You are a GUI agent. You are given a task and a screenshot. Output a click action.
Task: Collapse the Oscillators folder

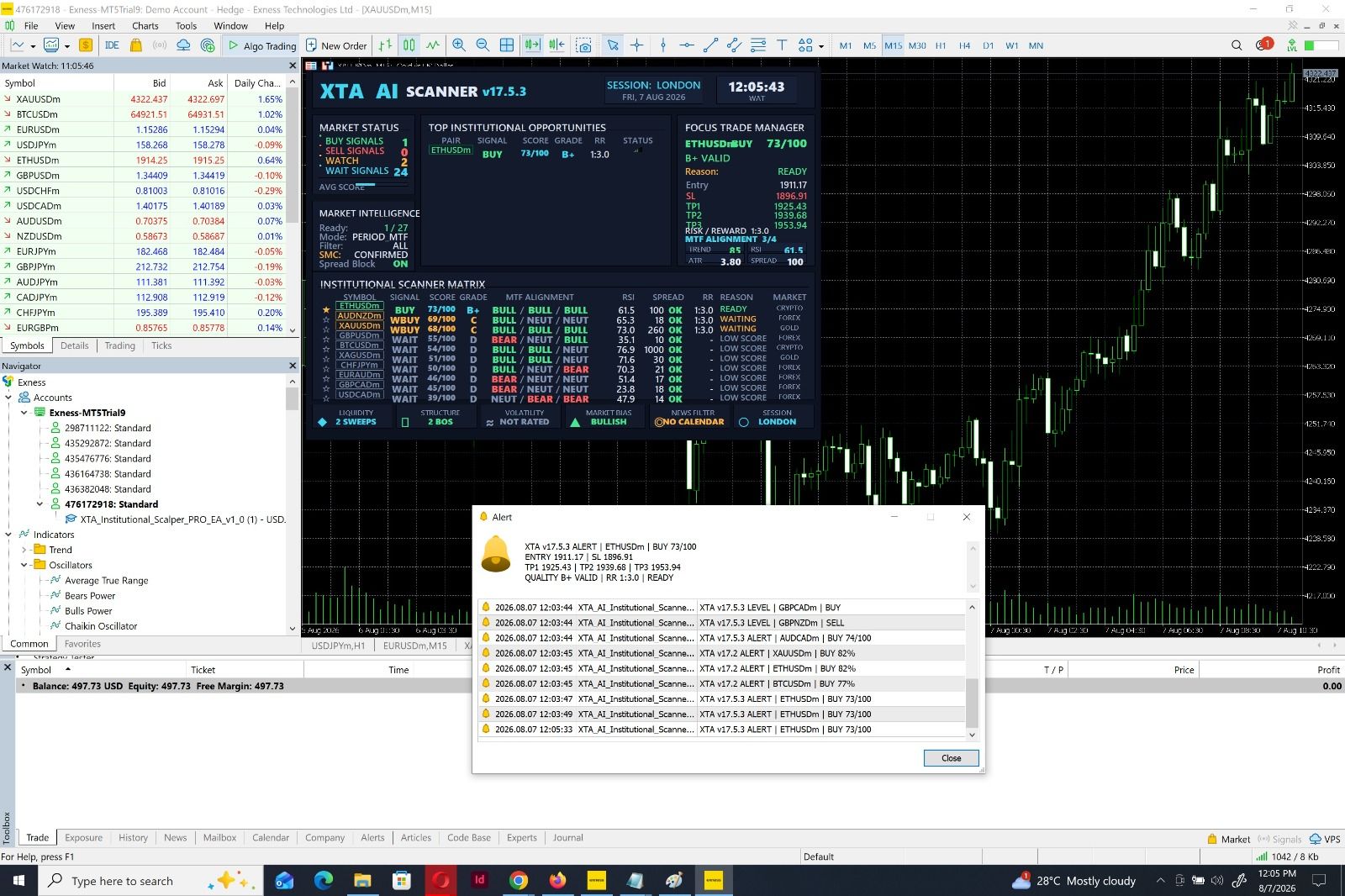(24, 565)
